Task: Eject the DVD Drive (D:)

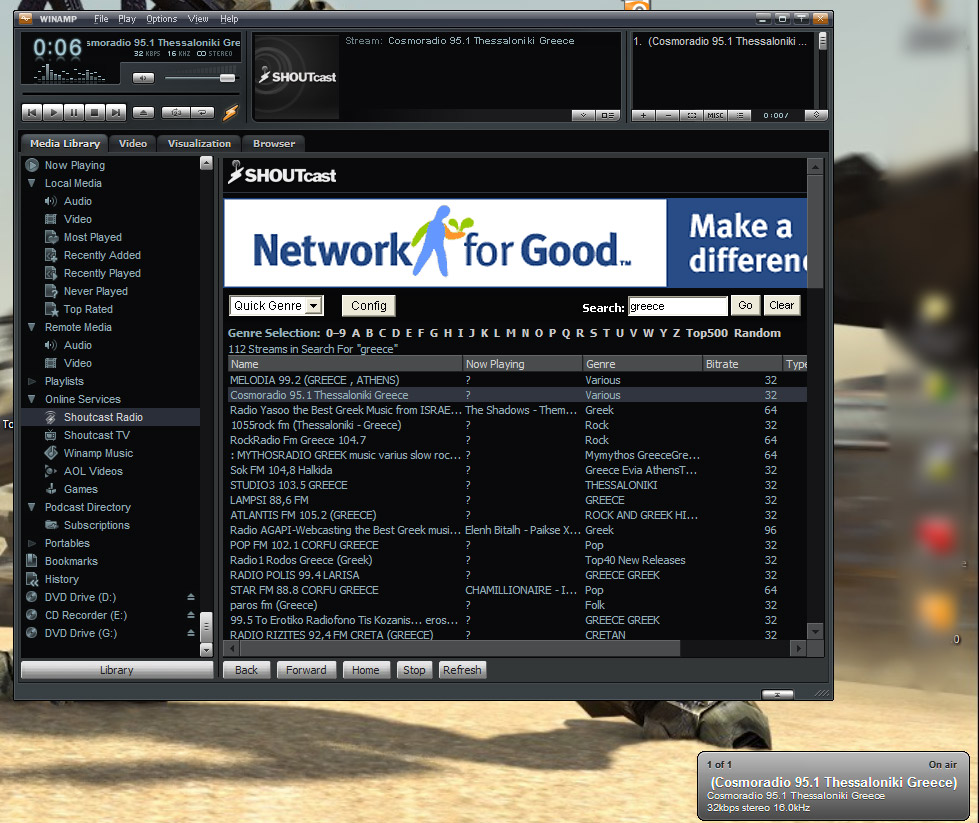Action: coord(191,597)
